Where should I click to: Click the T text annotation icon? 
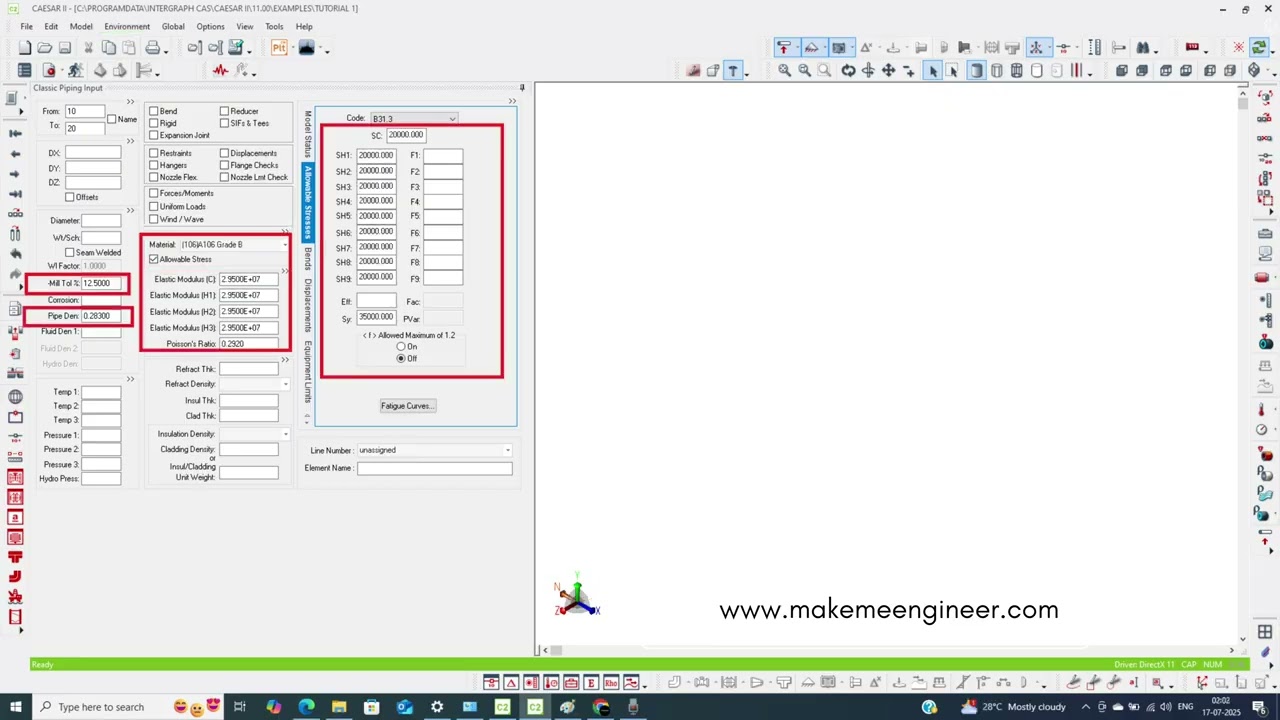[x=733, y=70]
